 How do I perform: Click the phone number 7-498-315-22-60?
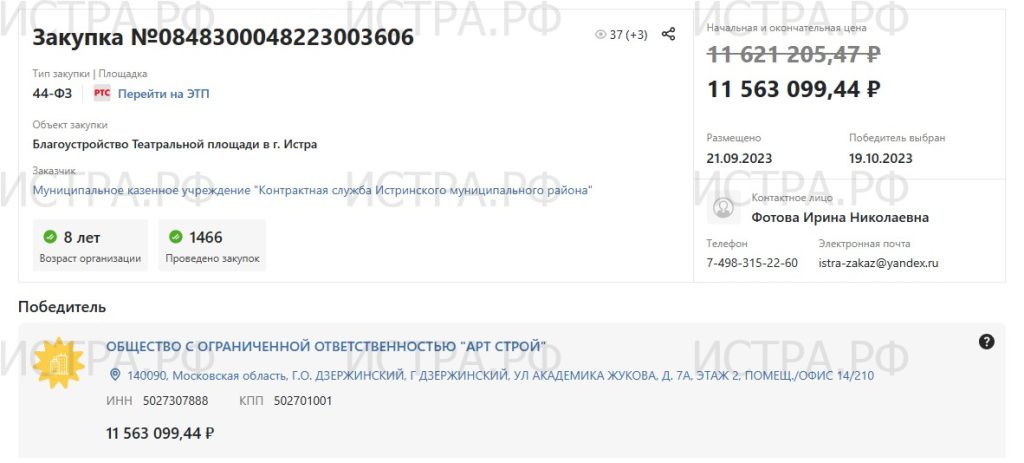pos(752,263)
